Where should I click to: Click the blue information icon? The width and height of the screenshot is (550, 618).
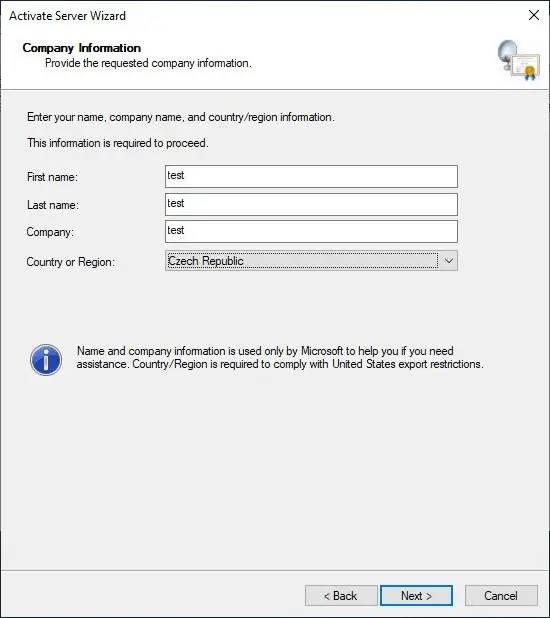(x=46, y=360)
